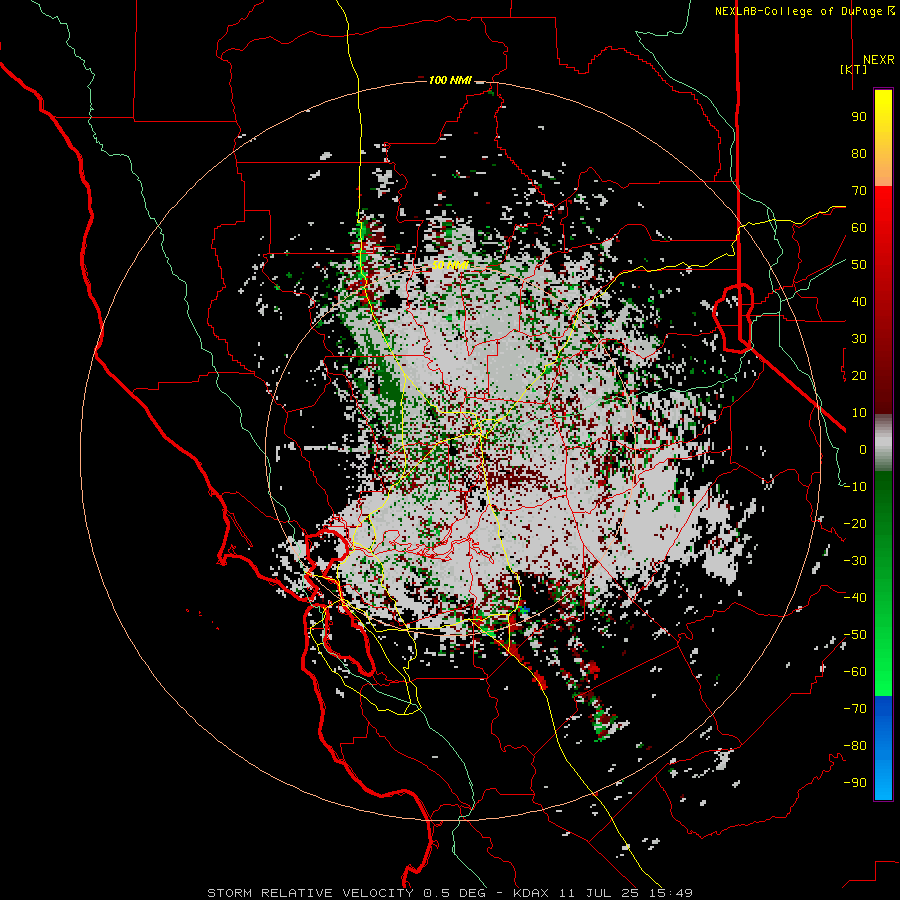Click the 60 value on velocity scale
Viewport: 900px width, 900px height.
pos(859,227)
